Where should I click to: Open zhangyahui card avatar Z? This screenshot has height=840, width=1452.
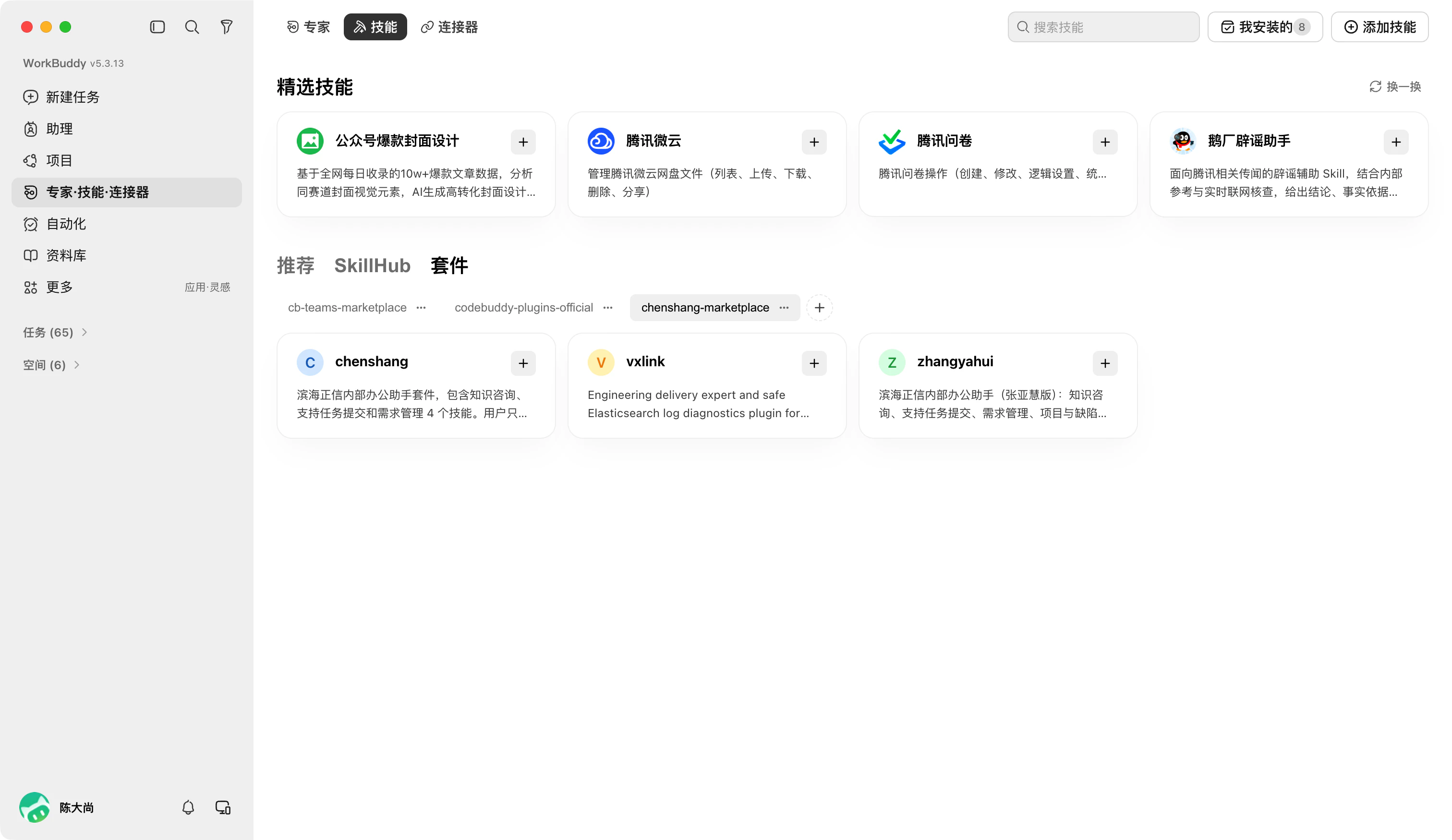coord(892,362)
